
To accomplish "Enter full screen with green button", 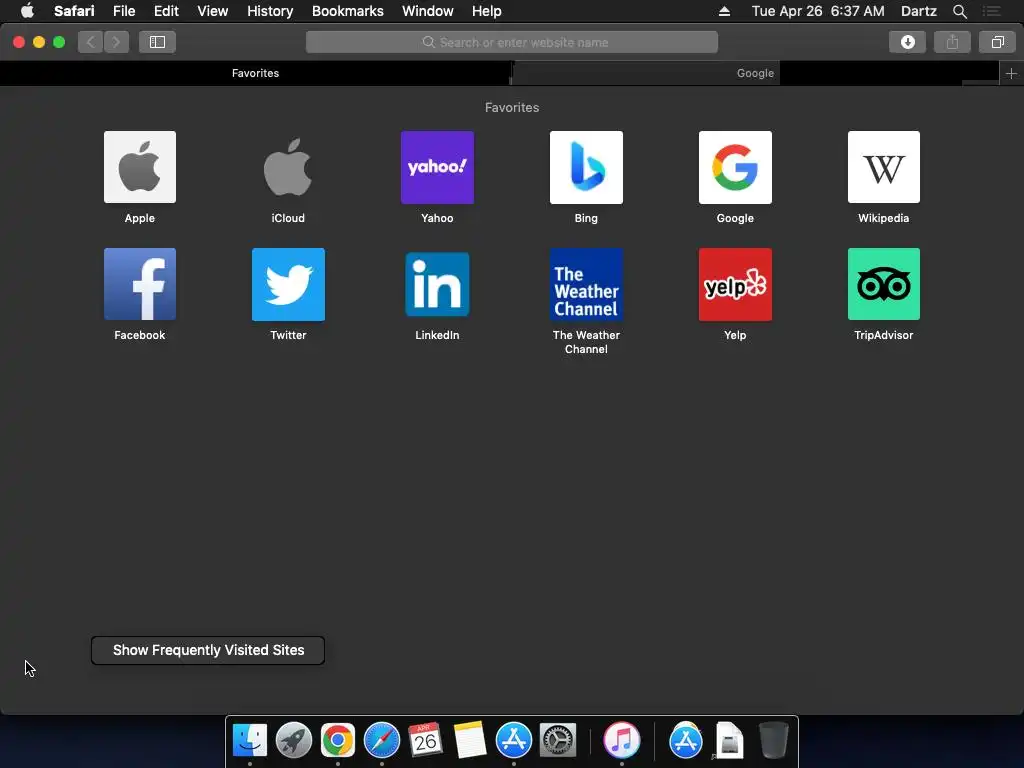I will (x=59, y=42).
